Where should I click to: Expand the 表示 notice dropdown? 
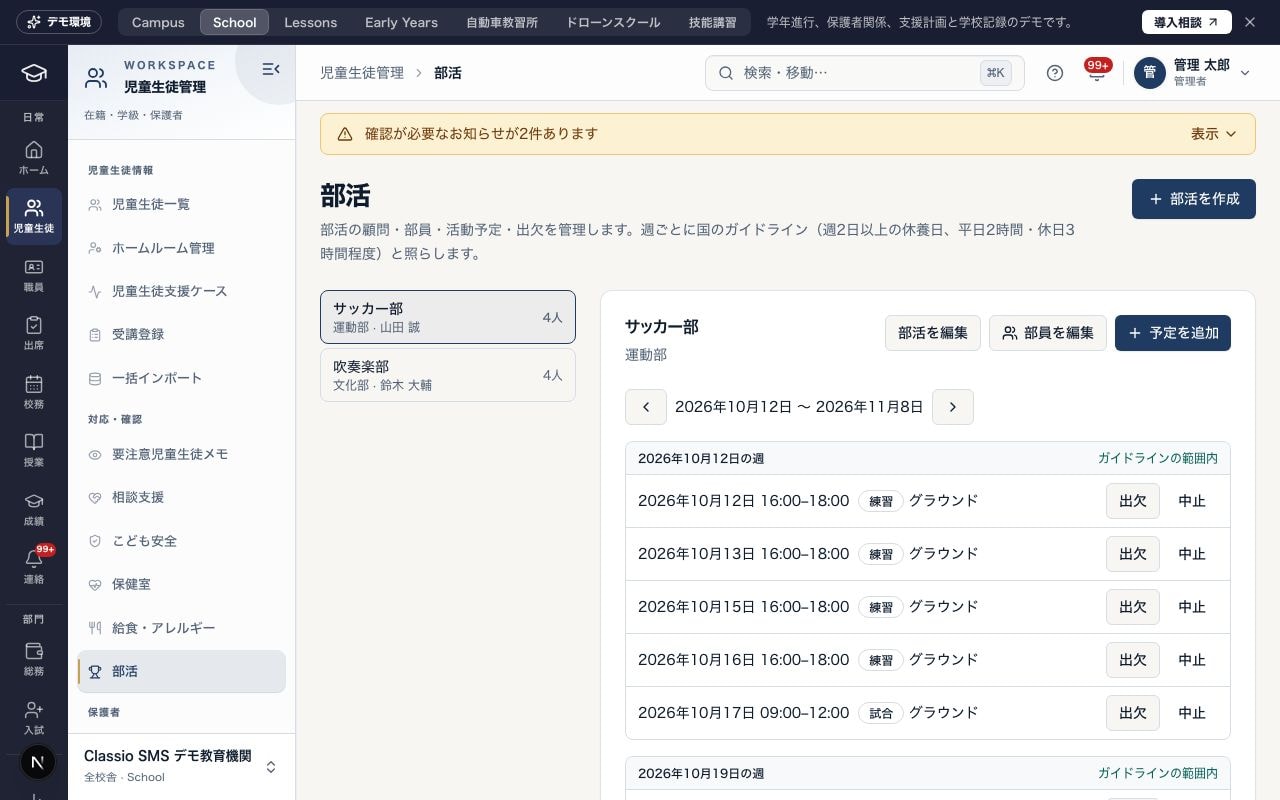(x=1214, y=134)
